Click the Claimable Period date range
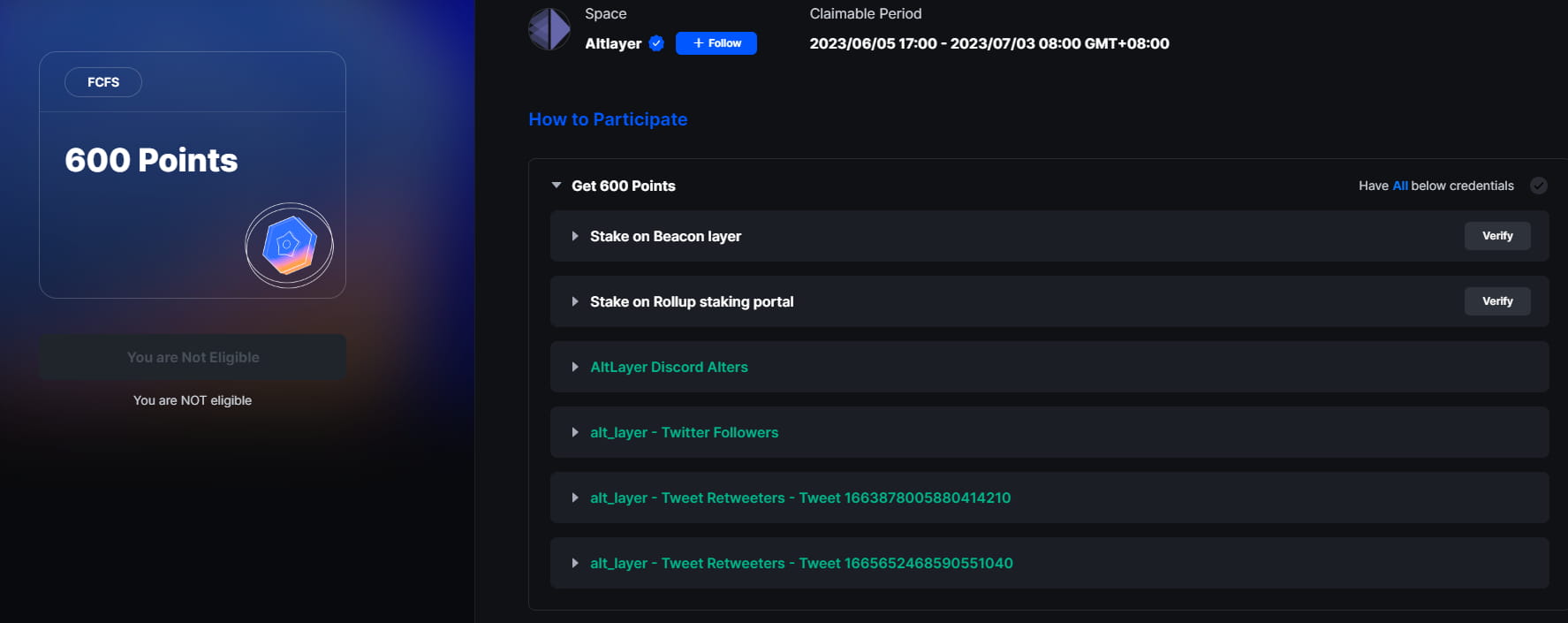Screen dimensions: 1568x623 coord(989,43)
